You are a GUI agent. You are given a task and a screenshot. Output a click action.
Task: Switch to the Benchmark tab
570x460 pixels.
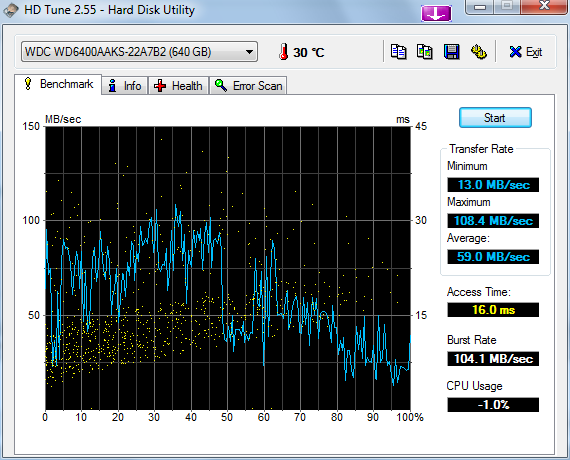point(58,84)
